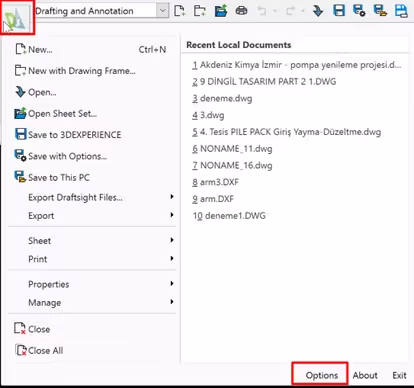The image size is (414, 388).
Task: Click the Open Sheet Set icon in top toolbar
Action: coord(221,11)
